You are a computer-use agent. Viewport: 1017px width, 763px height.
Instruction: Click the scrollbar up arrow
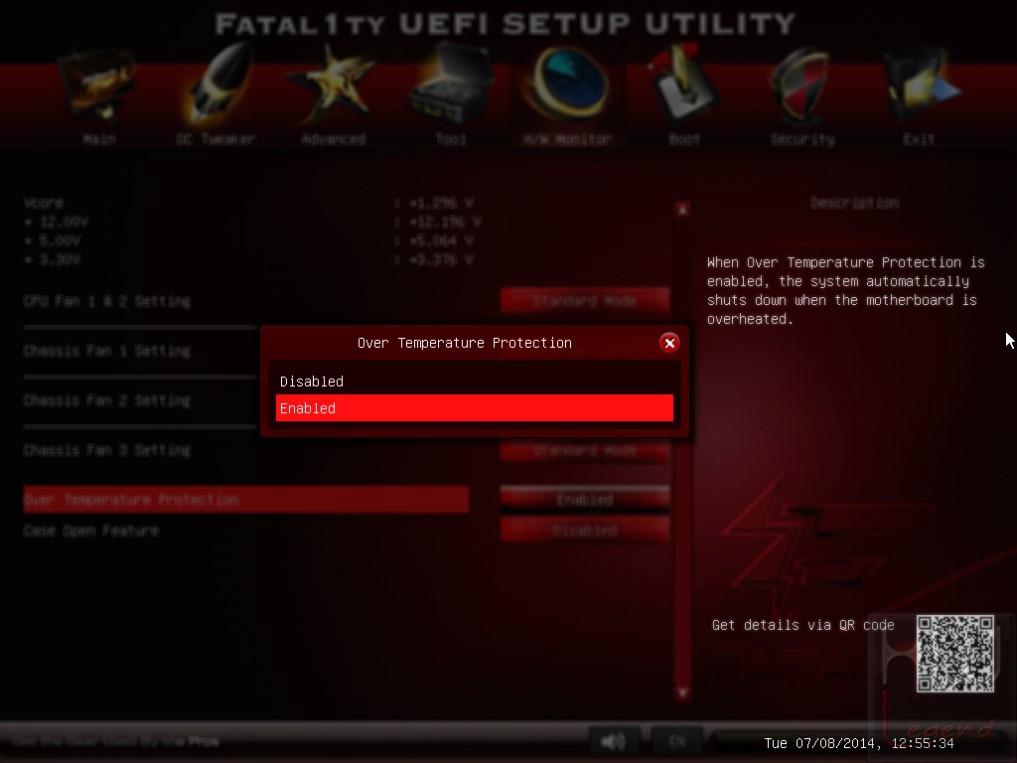[x=682, y=210]
